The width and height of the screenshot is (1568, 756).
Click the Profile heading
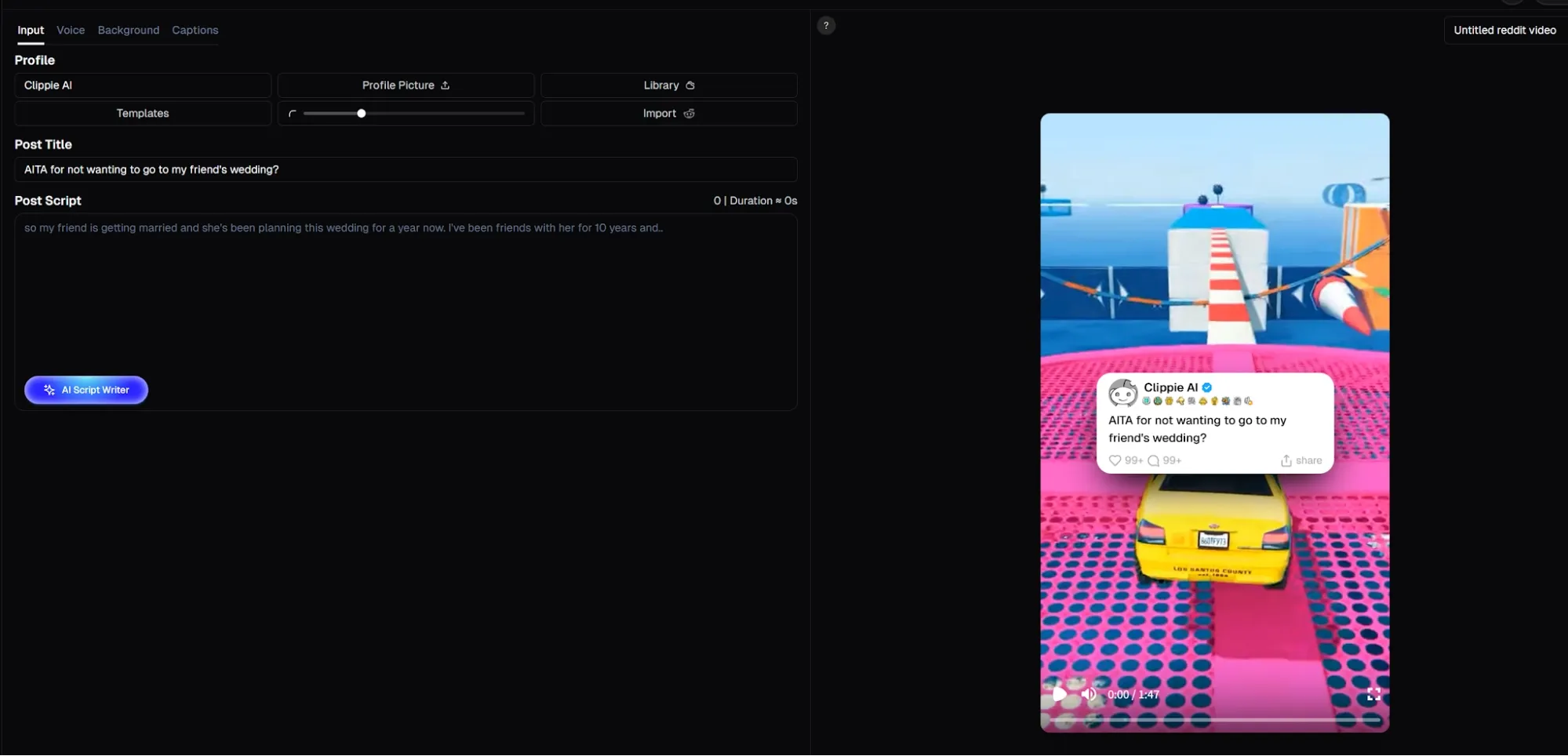click(35, 60)
